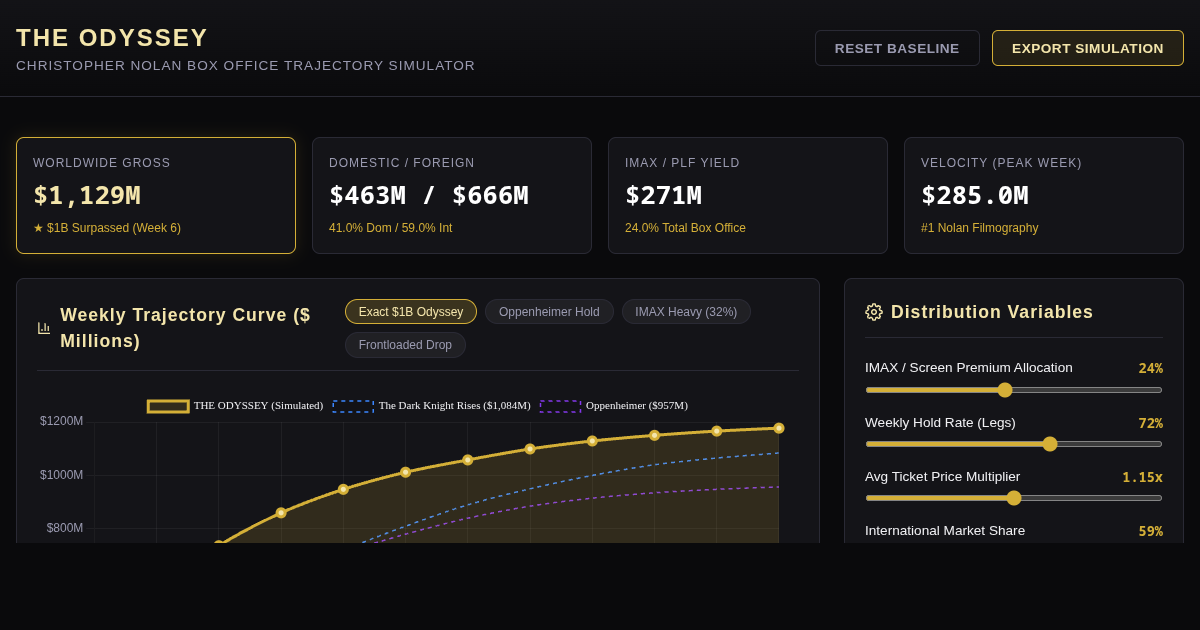Viewport: 1200px width, 630px height.
Task: Open the IMAX / PLF Yield card
Action: [x=748, y=196]
